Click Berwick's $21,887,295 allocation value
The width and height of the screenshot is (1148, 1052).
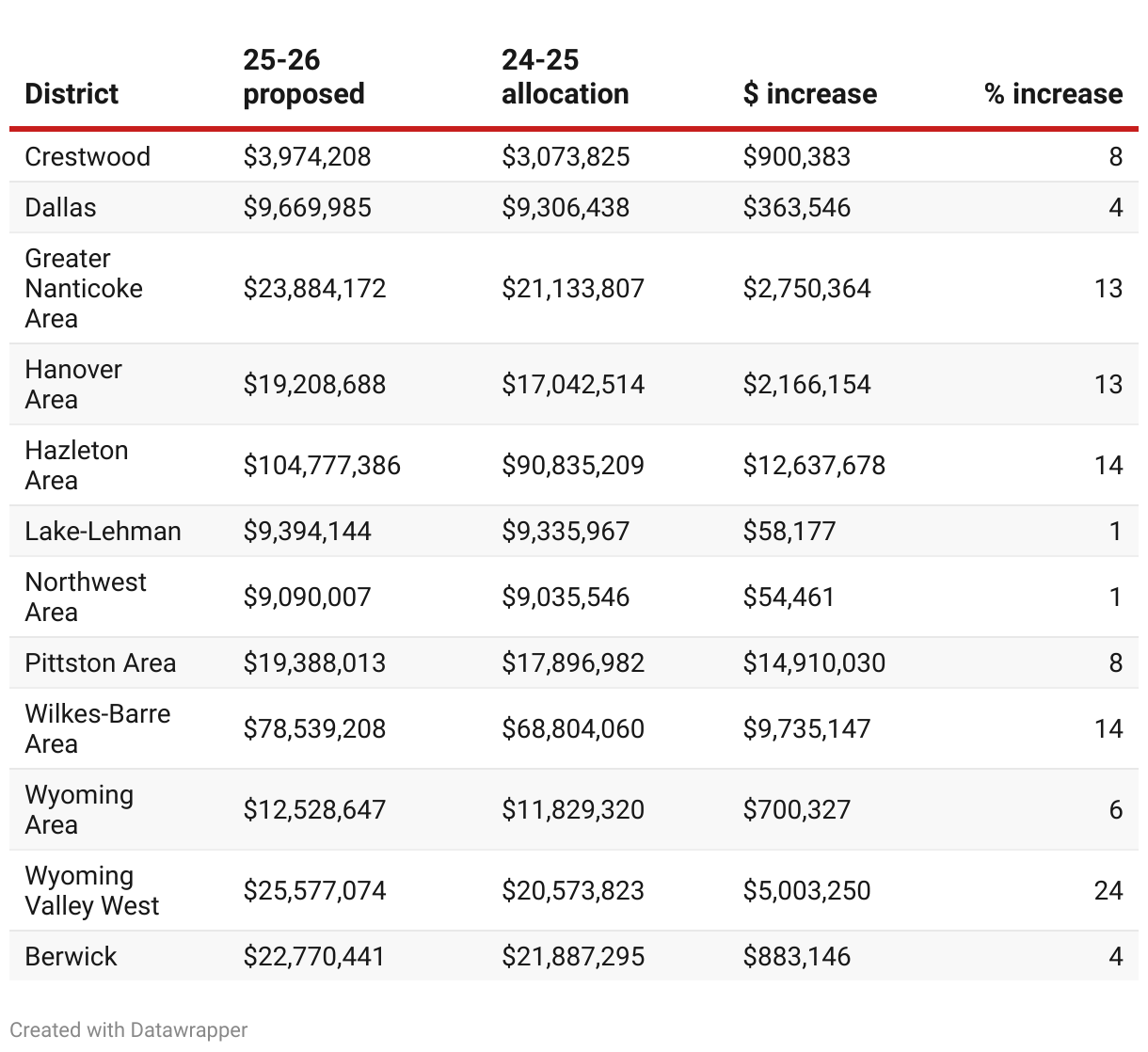[x=572, y=956]
